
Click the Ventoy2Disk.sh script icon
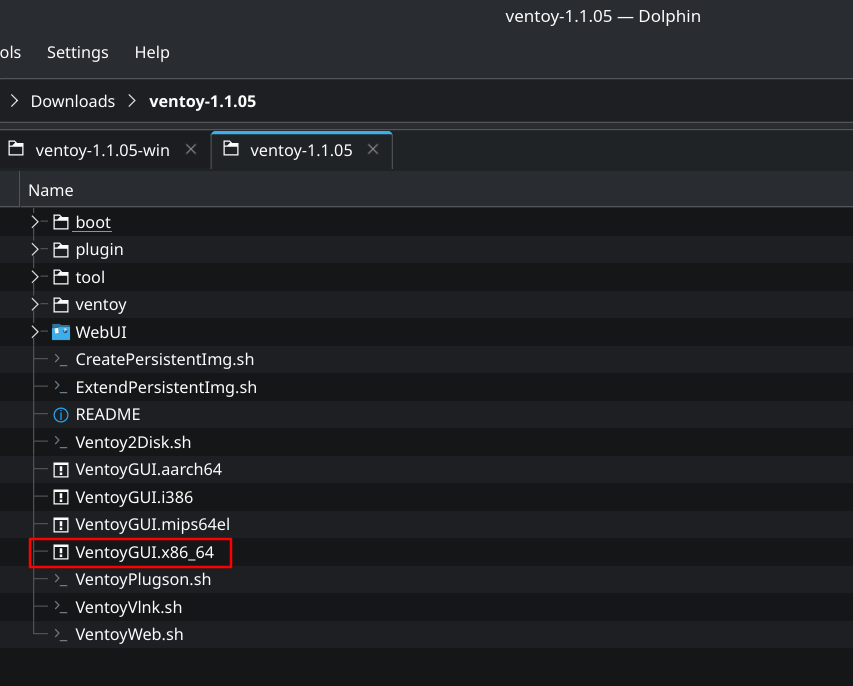61,442
